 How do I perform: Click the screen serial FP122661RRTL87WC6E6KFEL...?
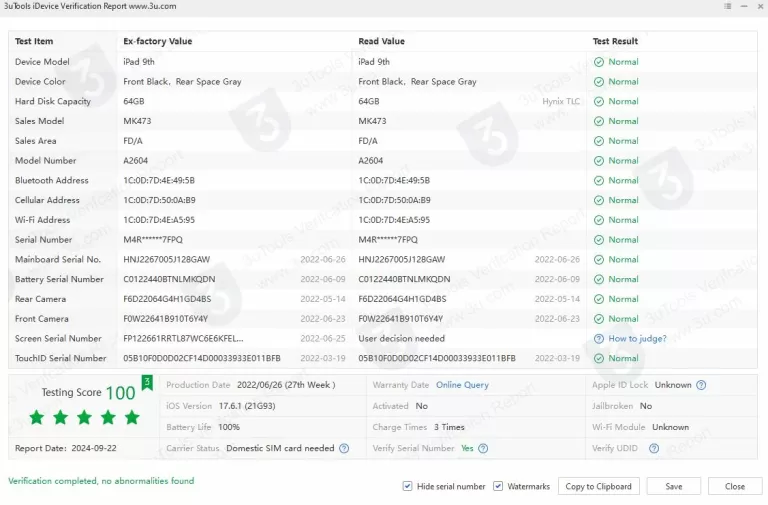point(183,338)
